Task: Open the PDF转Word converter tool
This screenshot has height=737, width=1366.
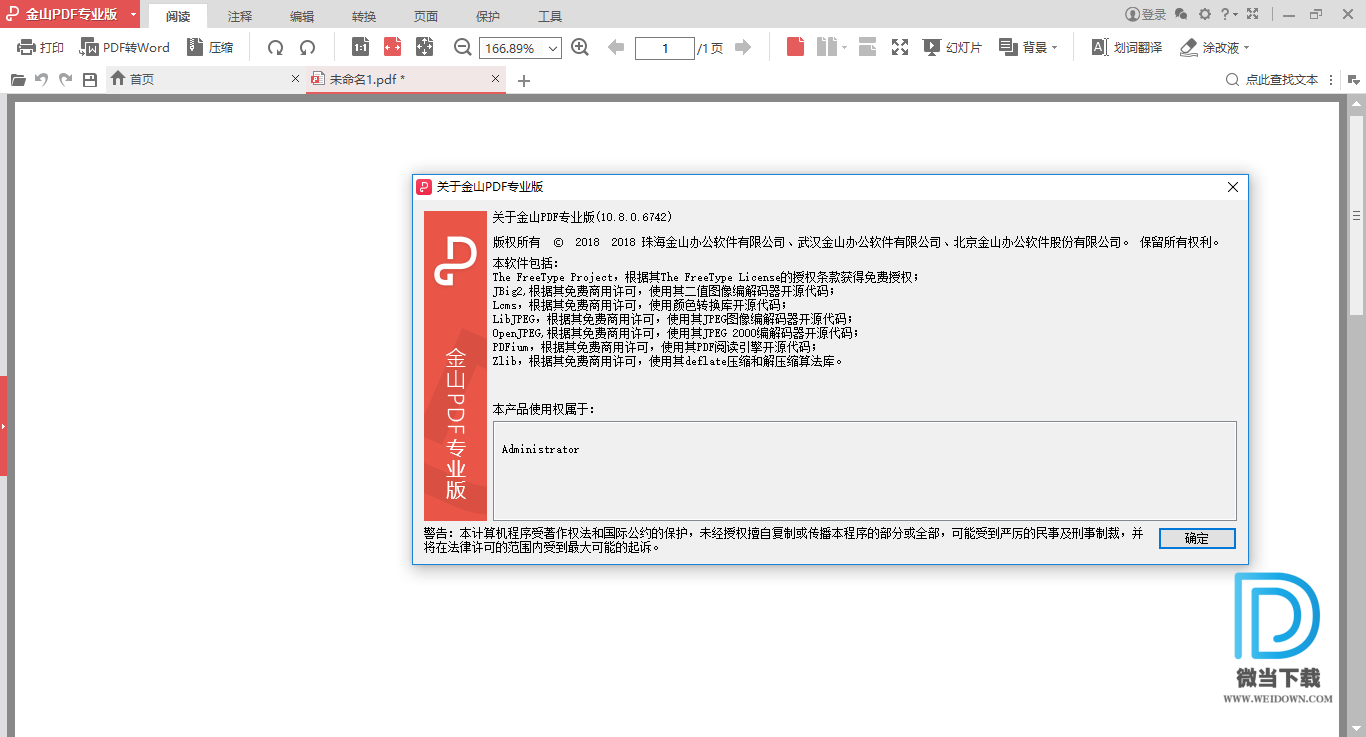Action: [125, 47]
